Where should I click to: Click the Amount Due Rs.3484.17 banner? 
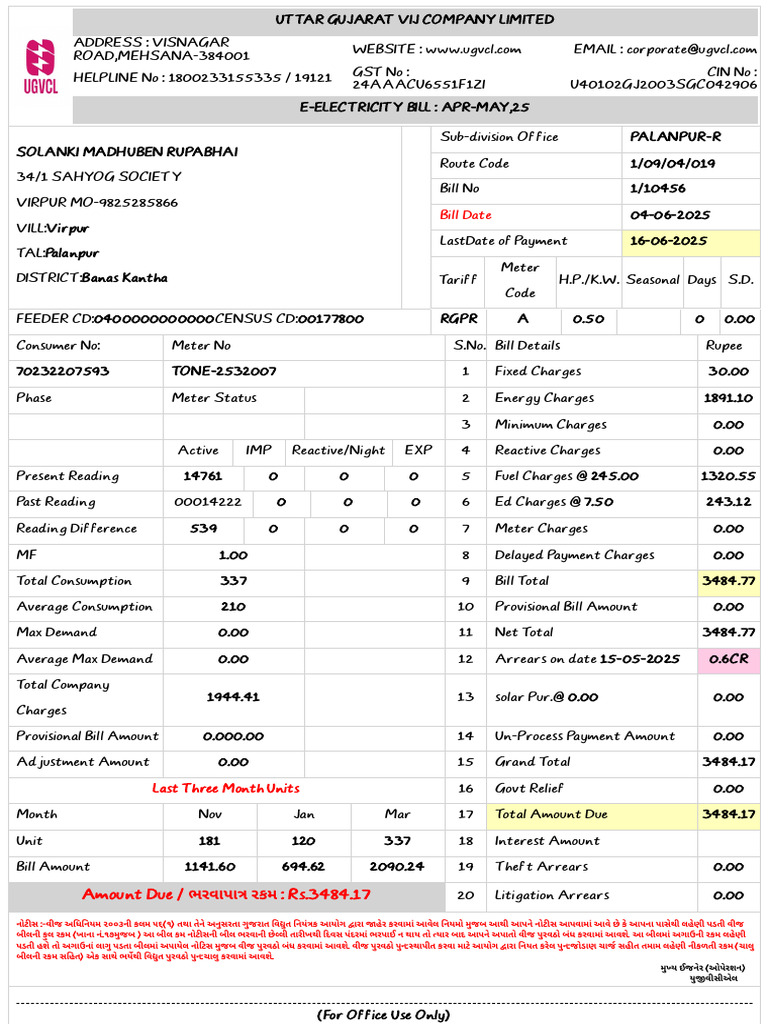click(x=227, y=895)
